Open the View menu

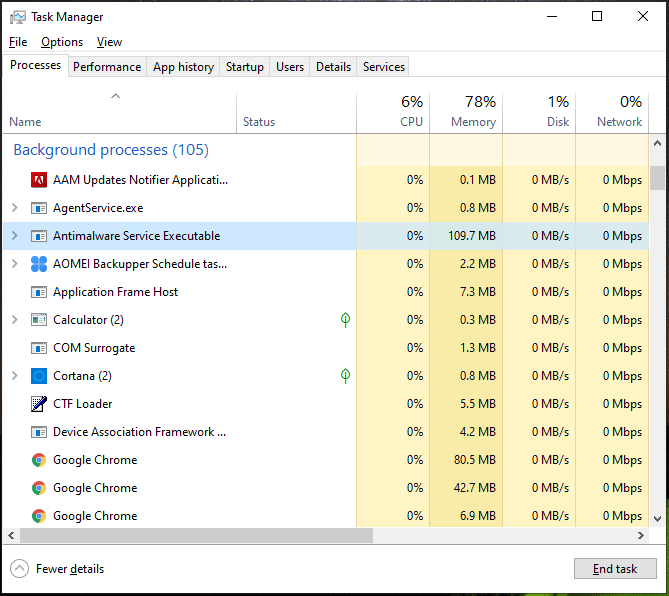coord(109,42)
